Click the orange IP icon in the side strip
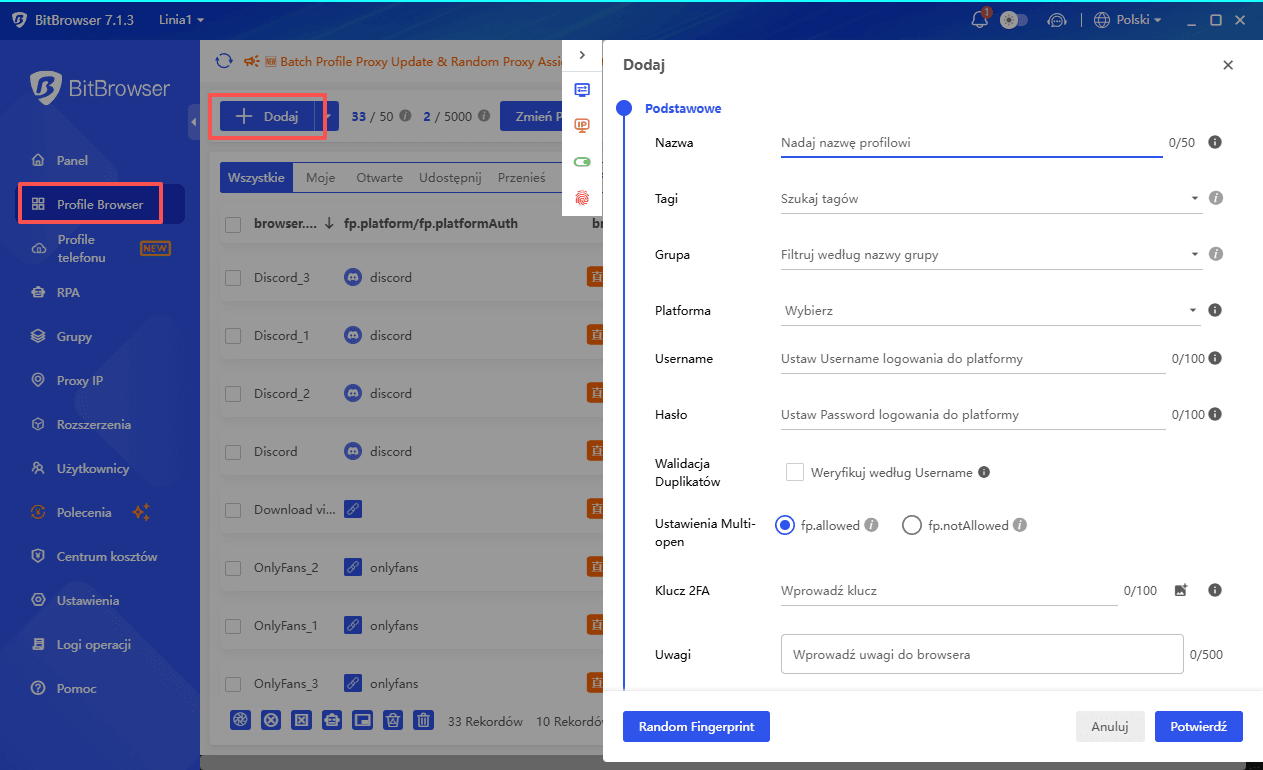The image size is (1263, 770). (x=582, y=126)
